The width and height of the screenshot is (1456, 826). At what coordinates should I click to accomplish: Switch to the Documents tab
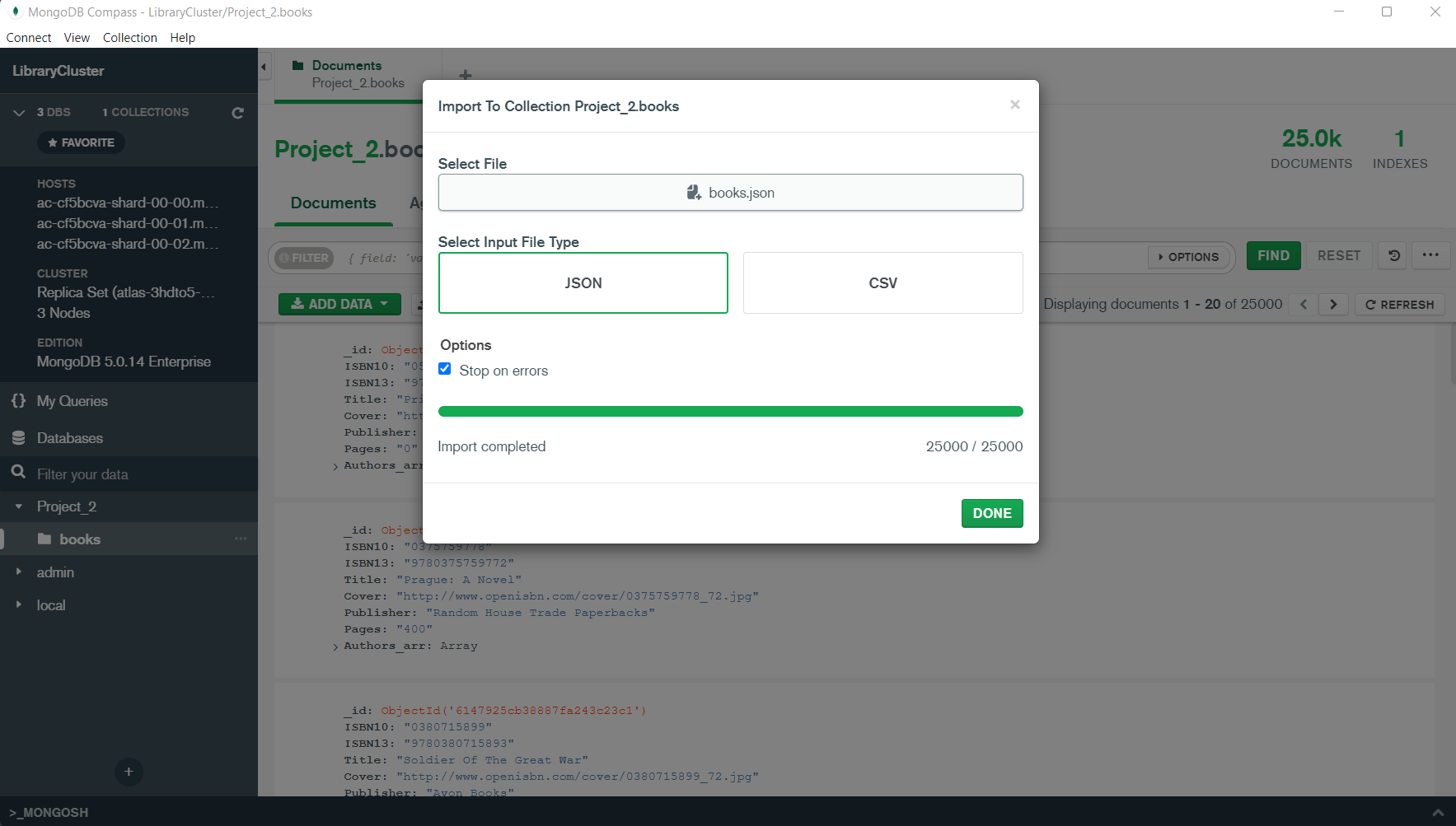pos(333,203)
